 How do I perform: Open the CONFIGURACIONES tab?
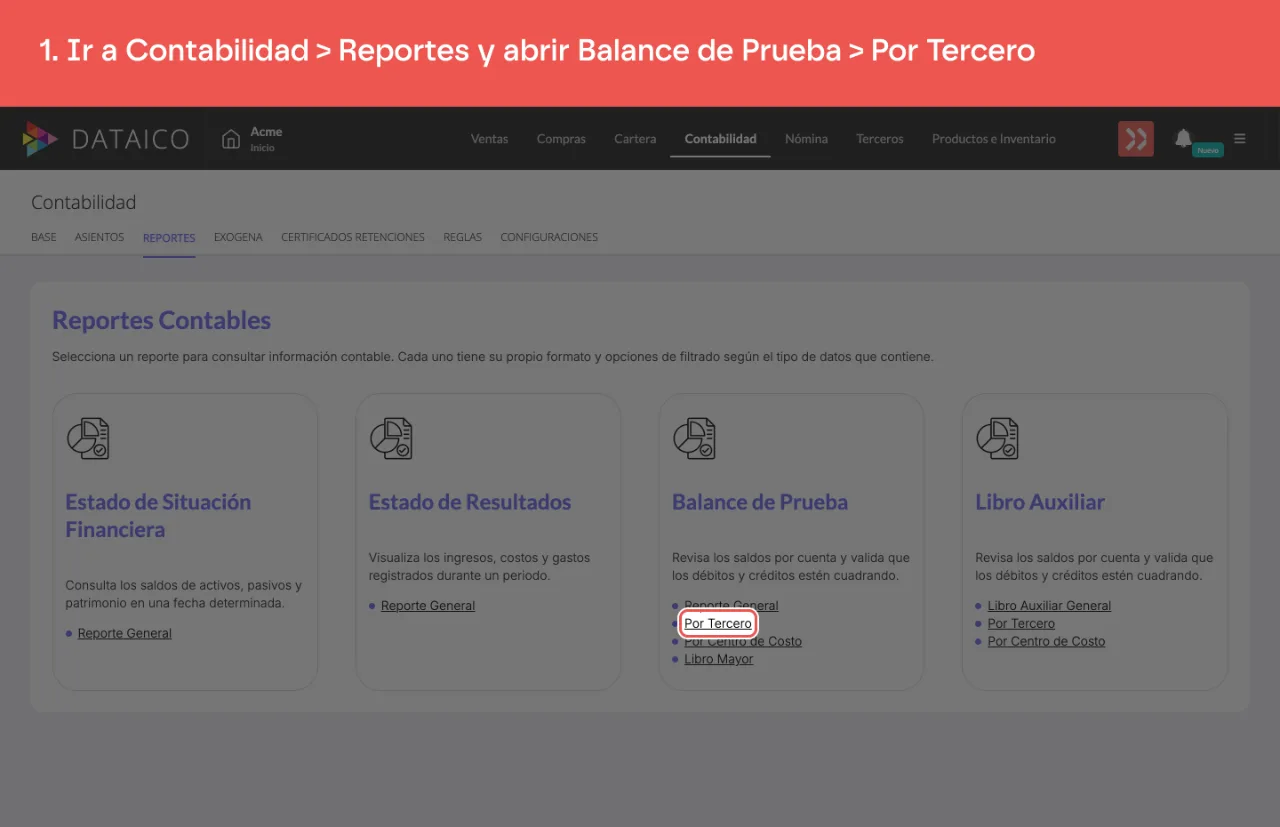coord(549,237)
